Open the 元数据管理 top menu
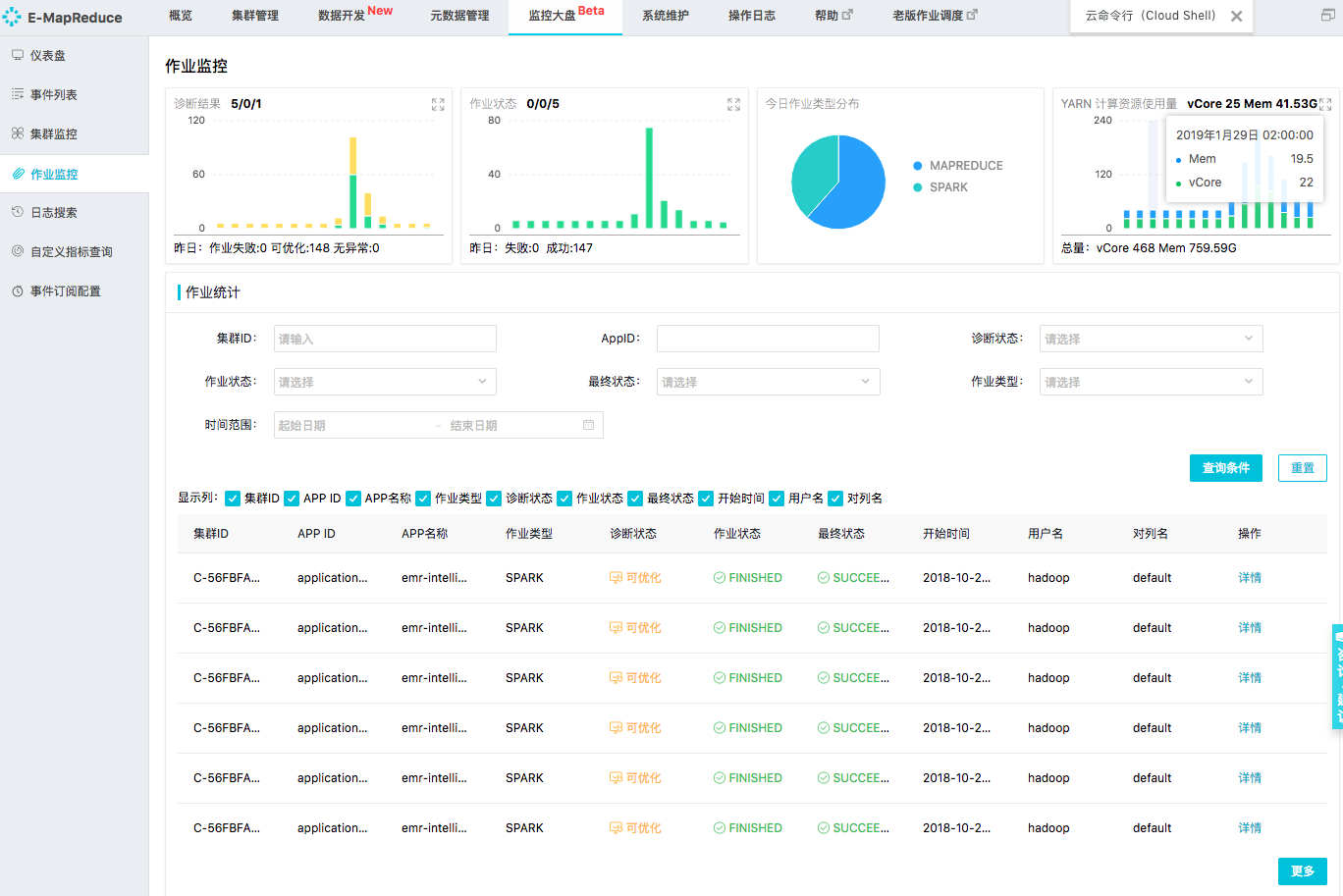Viewport: 1343px width, 896px height. click(x=459, y=16)
